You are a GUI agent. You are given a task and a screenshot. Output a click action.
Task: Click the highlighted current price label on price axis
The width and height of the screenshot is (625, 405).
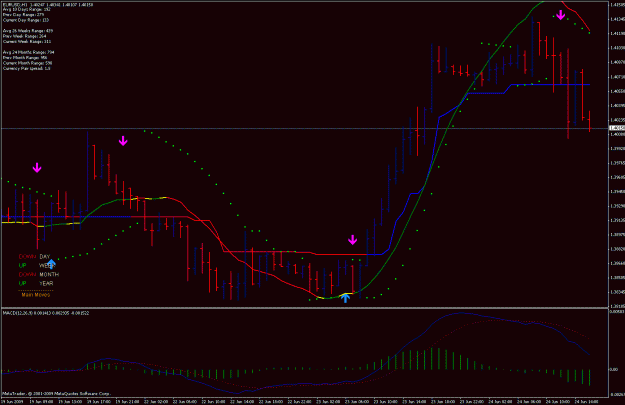(x=617, y=128)
